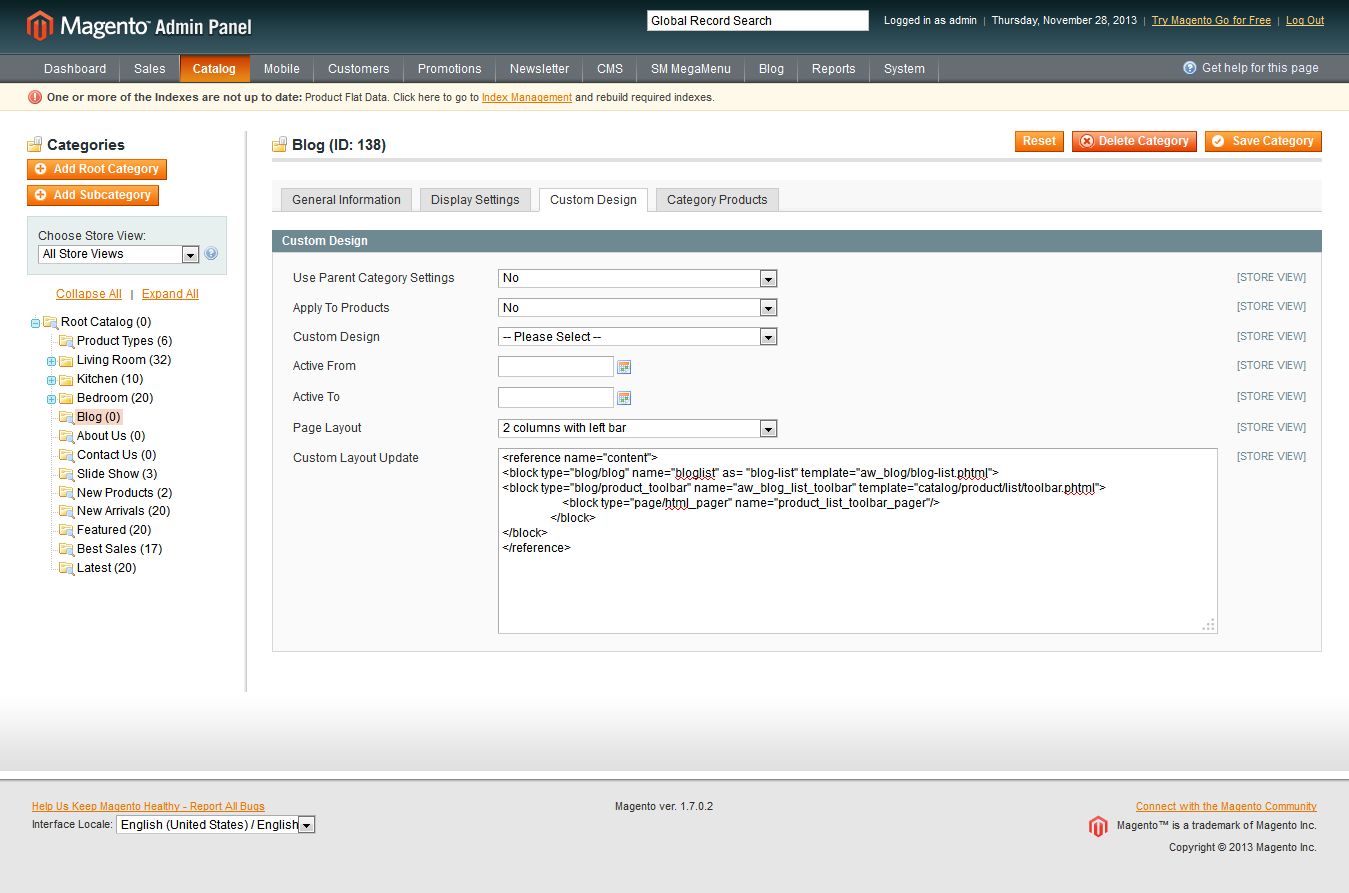Click the help icon beside Get help
The image size is (1349, 893).
coord(1190,68)
